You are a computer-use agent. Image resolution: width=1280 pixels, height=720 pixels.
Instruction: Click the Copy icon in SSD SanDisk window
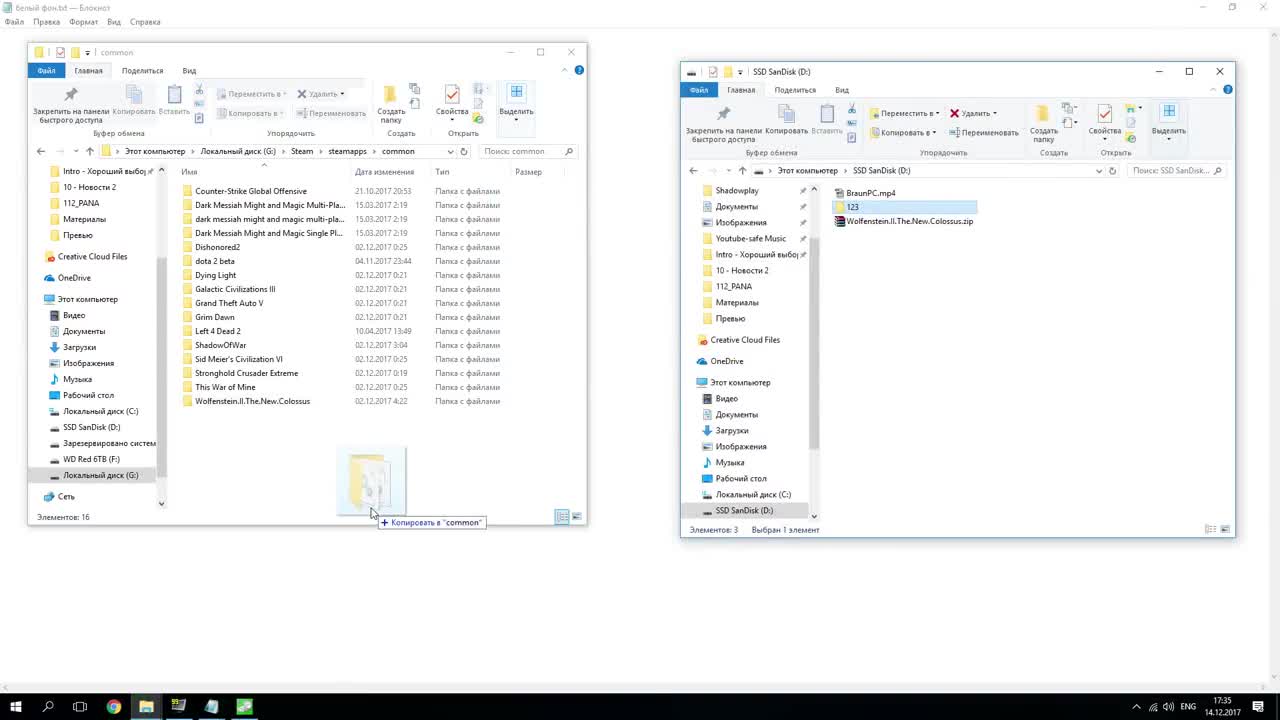[786, 113]
